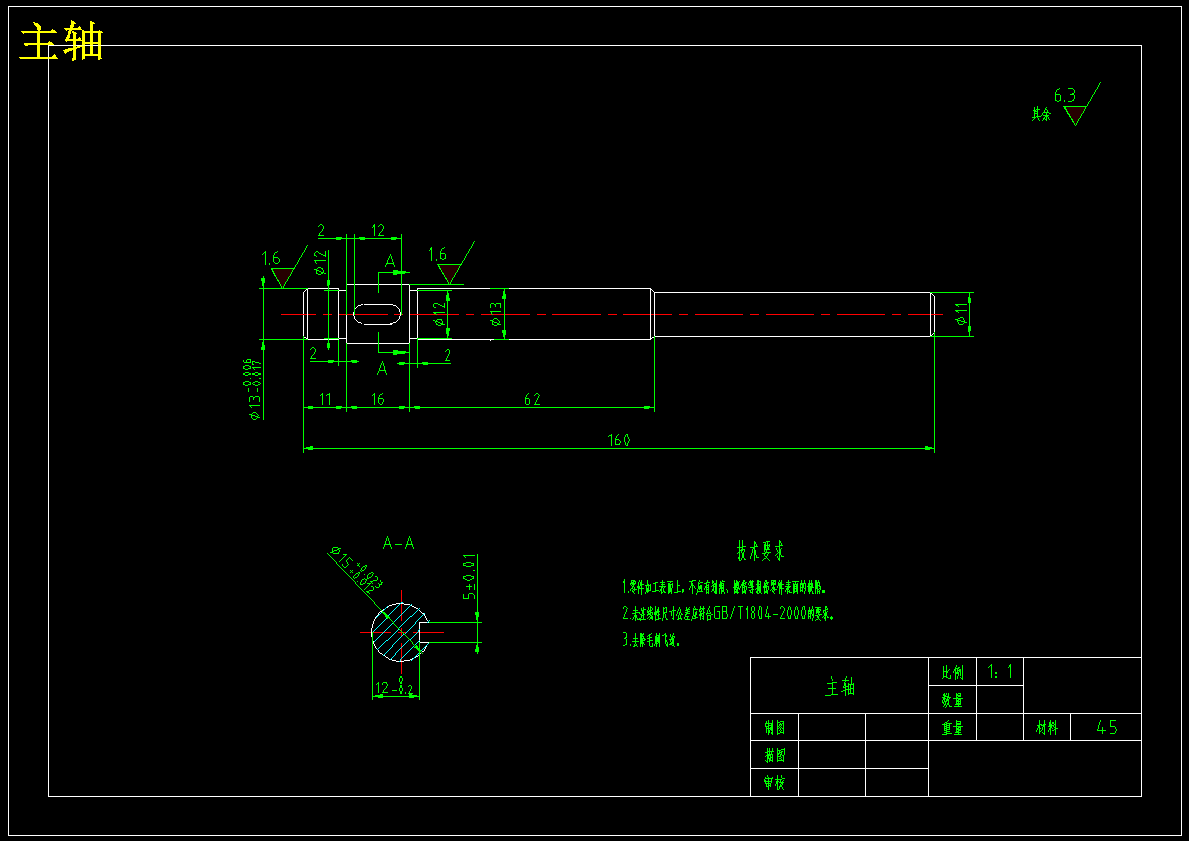The width and height of the screenshot is (1189, 841).
Task: Select the 数量 label cell
Action: (952, 700)
